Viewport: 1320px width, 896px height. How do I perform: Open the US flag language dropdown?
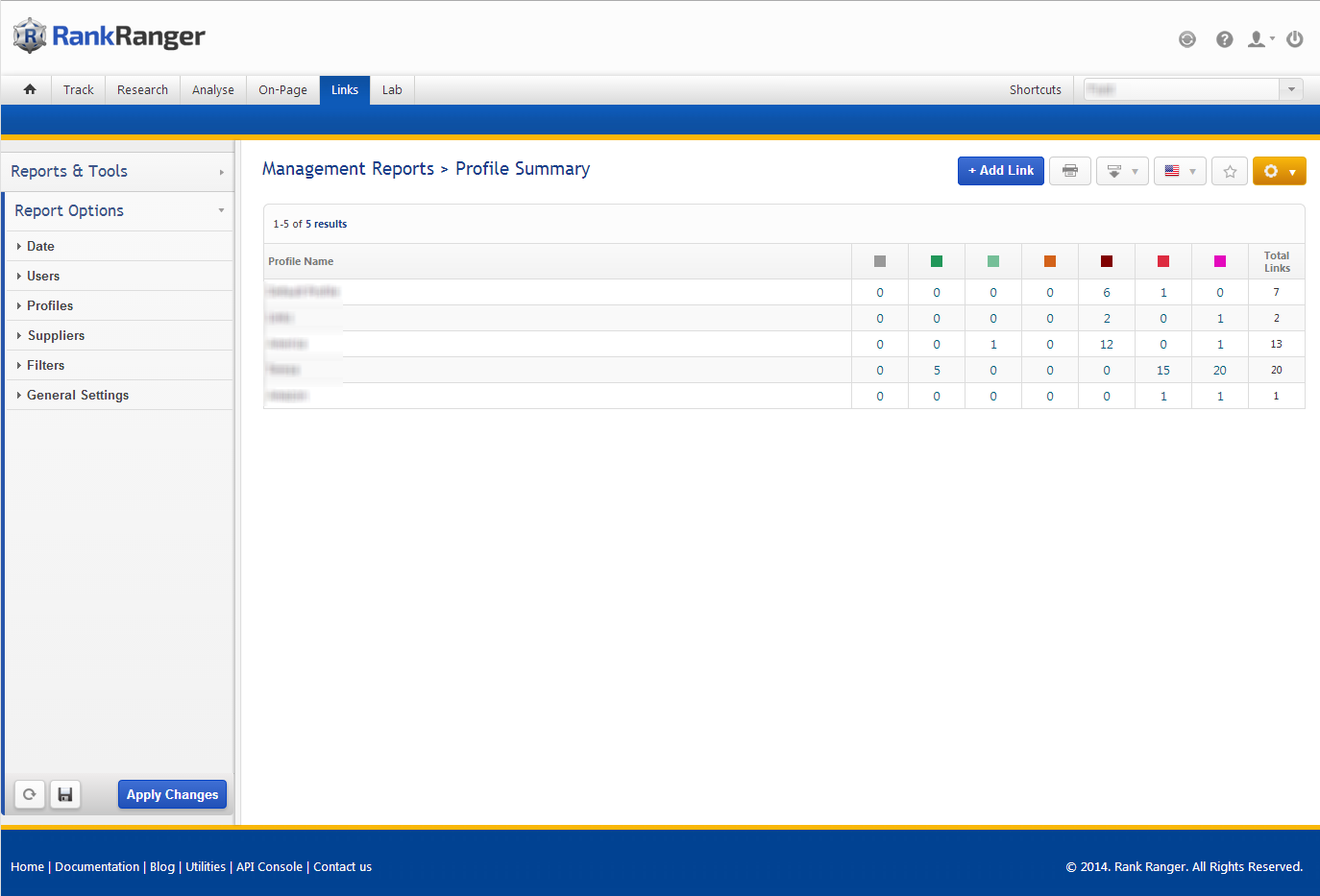pyautogui.click(x=1179, y=171)
